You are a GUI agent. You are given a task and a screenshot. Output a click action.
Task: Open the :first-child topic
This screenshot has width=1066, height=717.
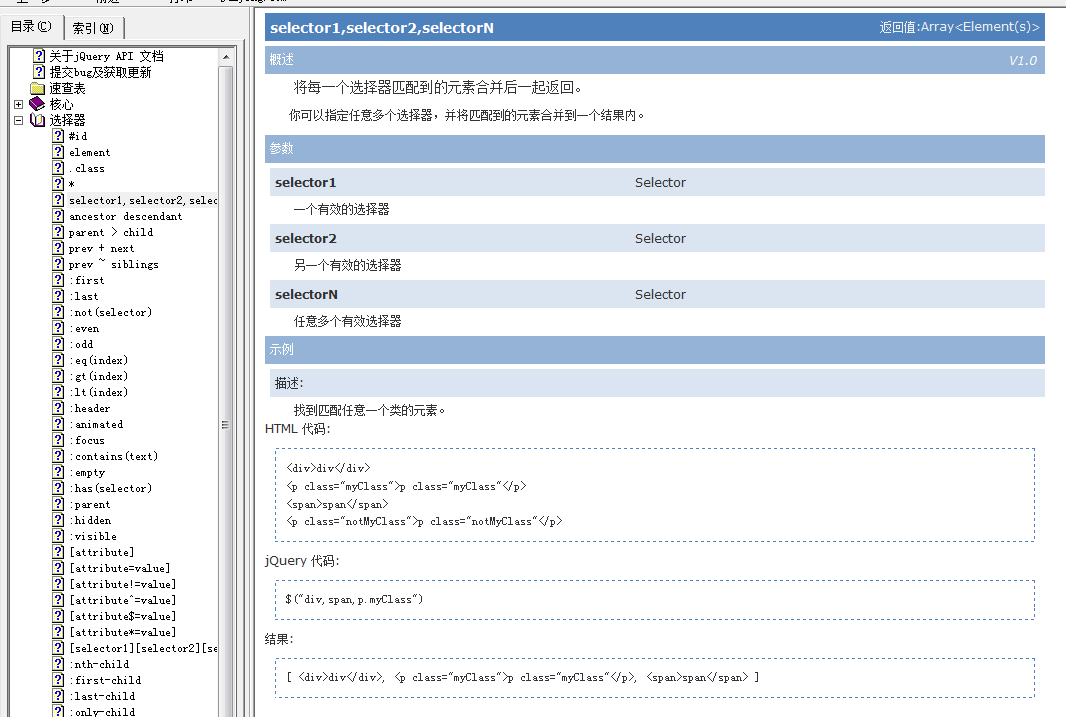[105, 680]
